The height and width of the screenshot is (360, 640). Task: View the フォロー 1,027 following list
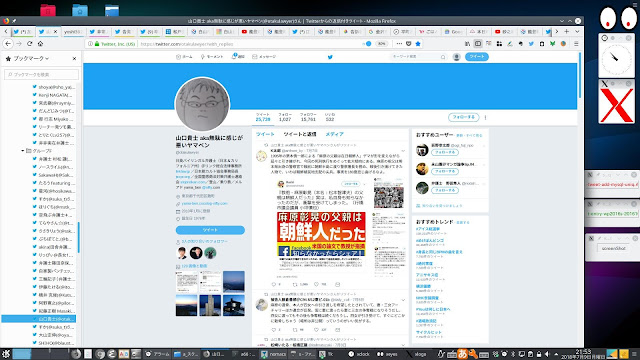click(285, 117)
